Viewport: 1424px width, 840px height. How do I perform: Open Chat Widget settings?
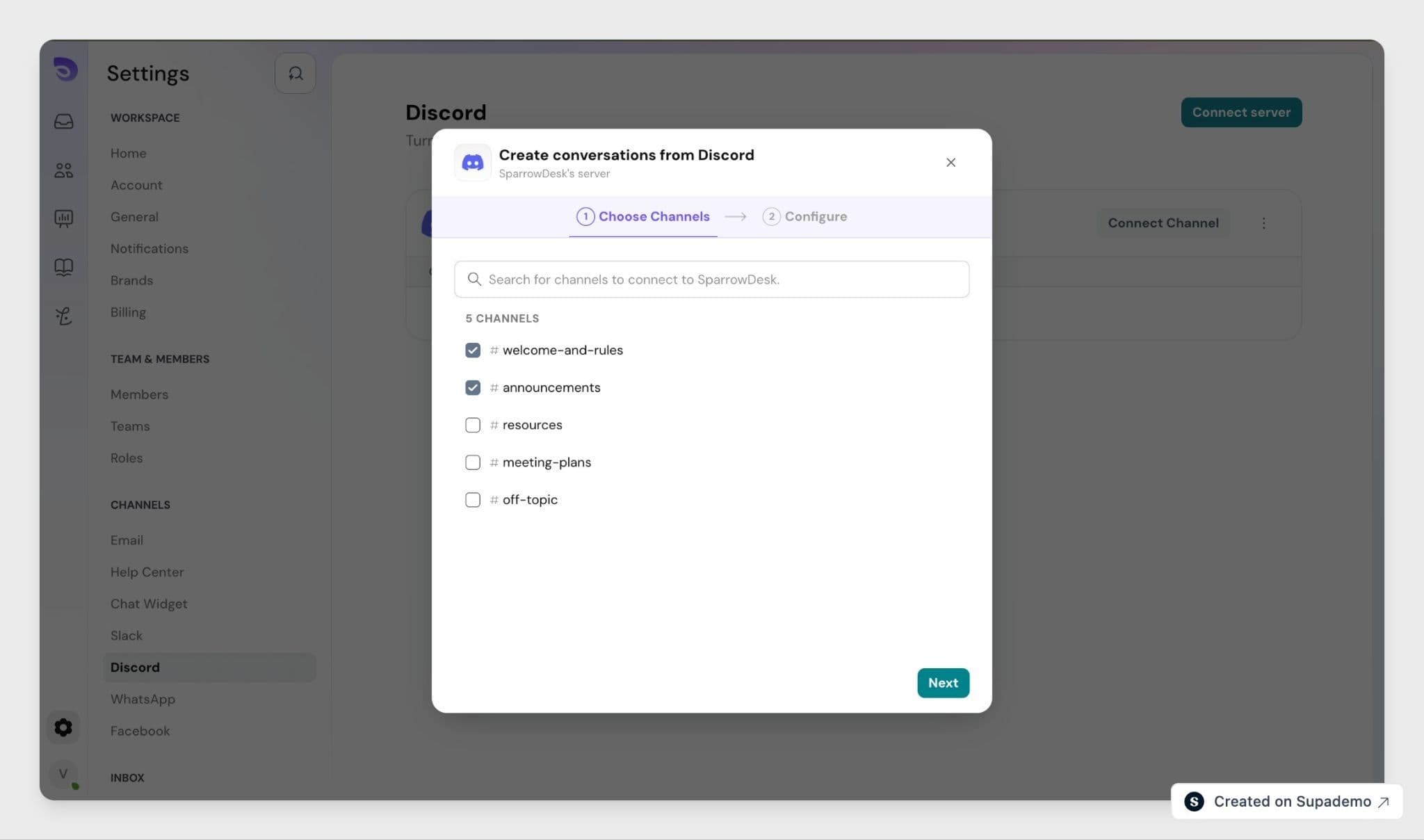[149, 604]
